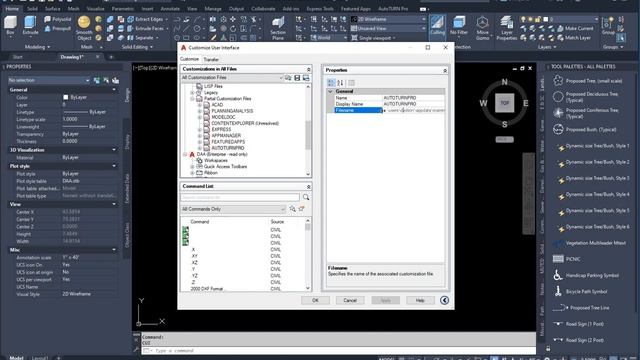Open the No selection dropdown in Properties

pyautogui.click(x=49, y=80)
